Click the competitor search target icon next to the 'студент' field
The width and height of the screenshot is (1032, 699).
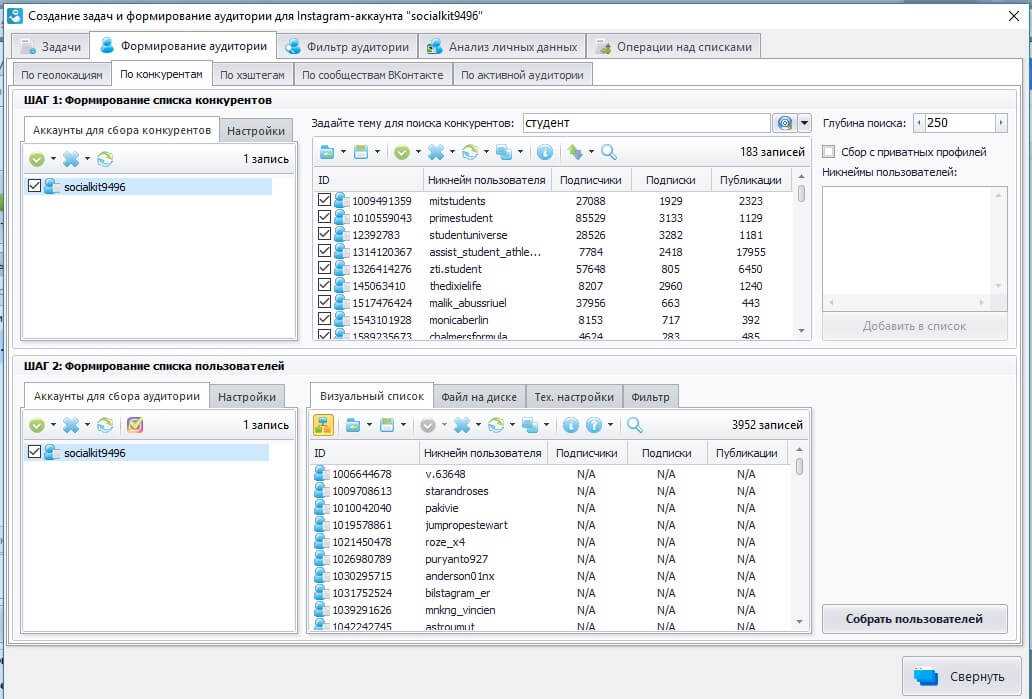(x=785, y=123)
